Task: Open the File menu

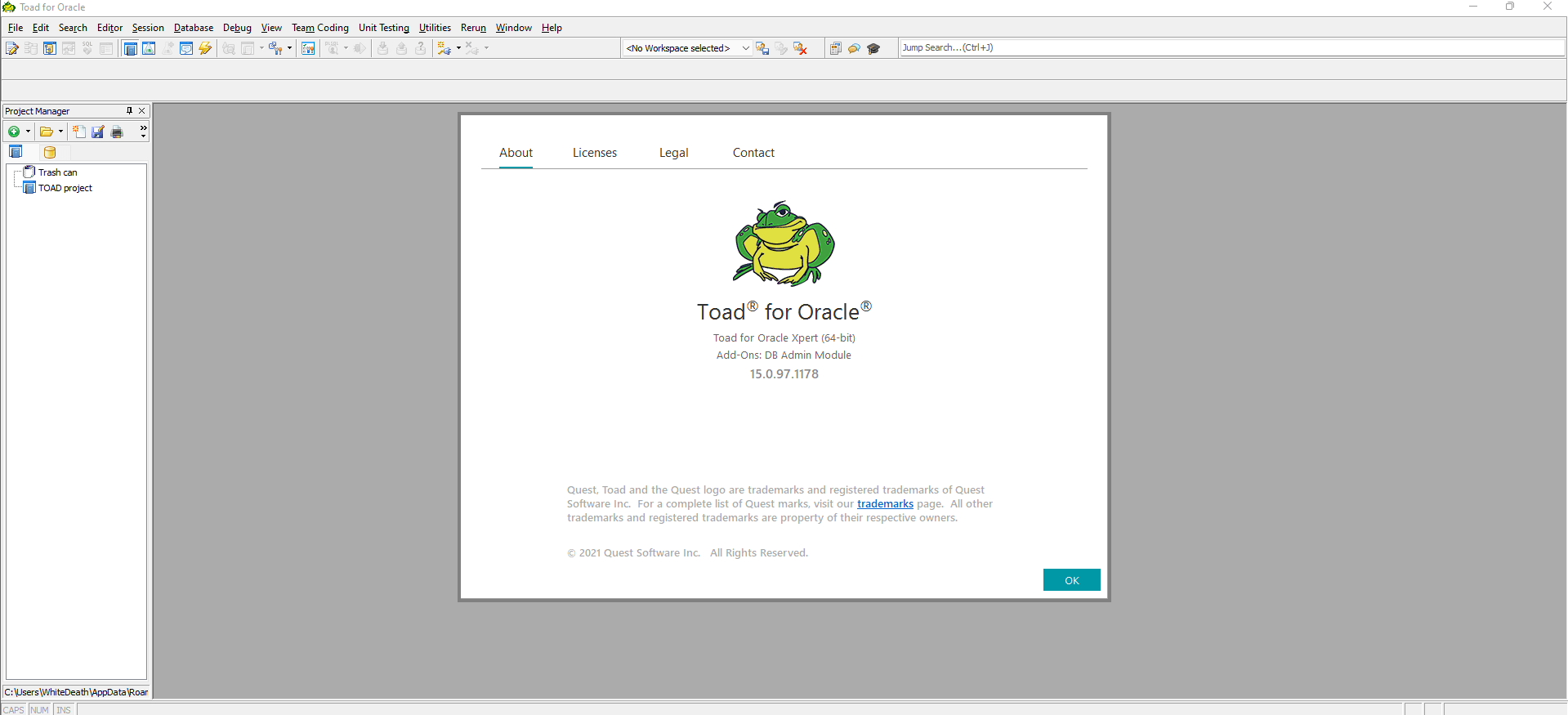Action: pos(16,28)
